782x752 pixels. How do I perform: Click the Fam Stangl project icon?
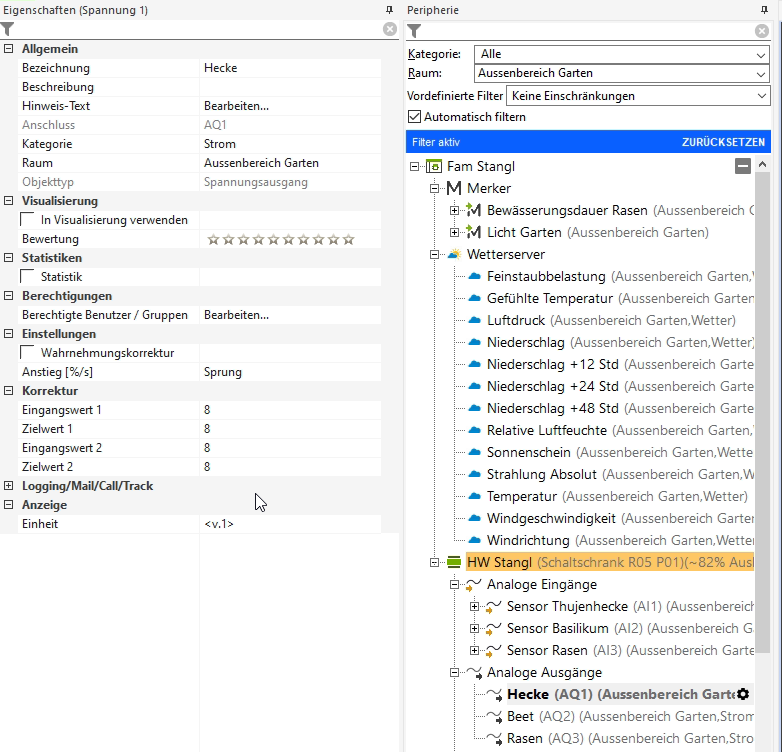click(434, 166)
